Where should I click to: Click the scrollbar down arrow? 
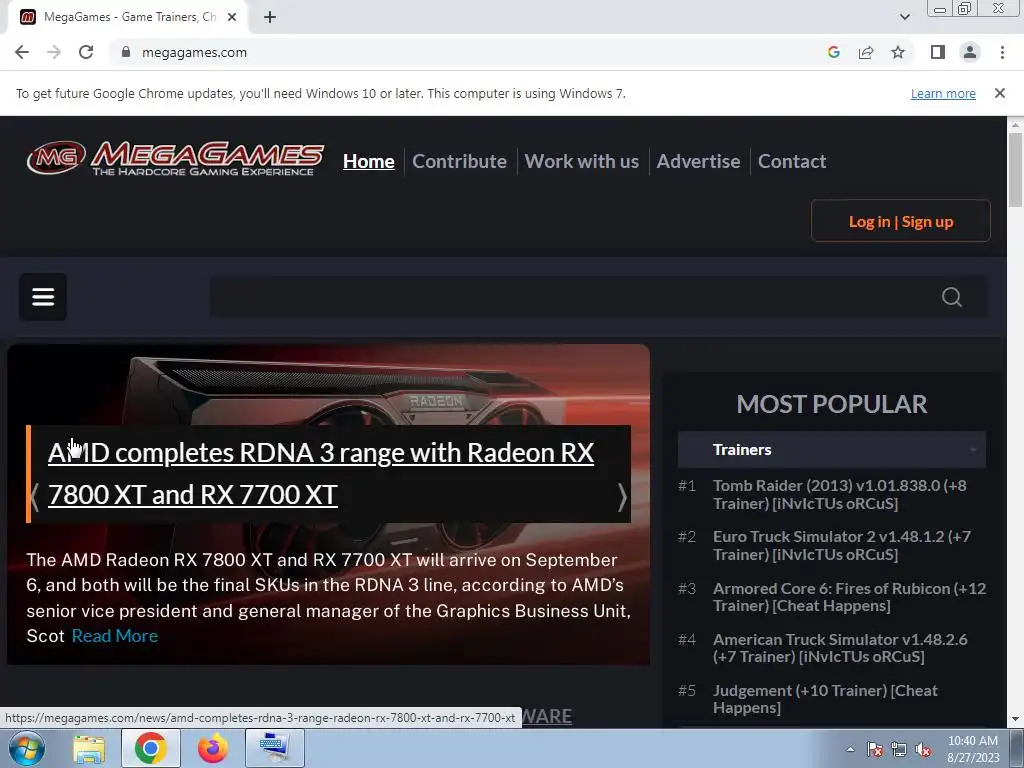[x=1015, y=719]
